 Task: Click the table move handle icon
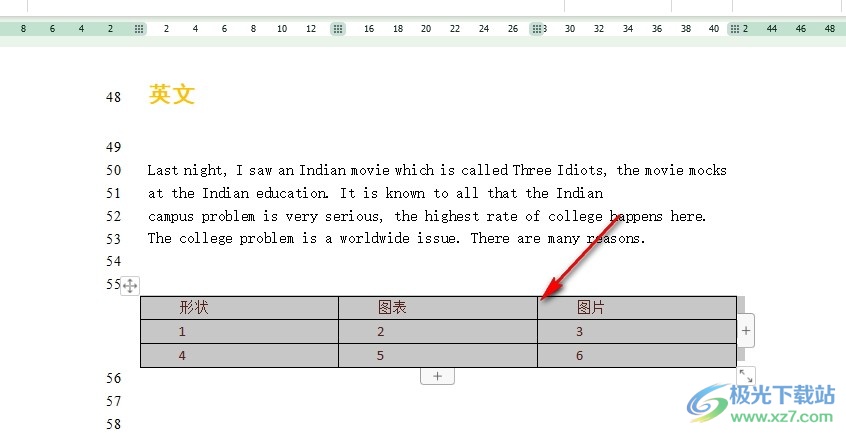coord(130,285)
